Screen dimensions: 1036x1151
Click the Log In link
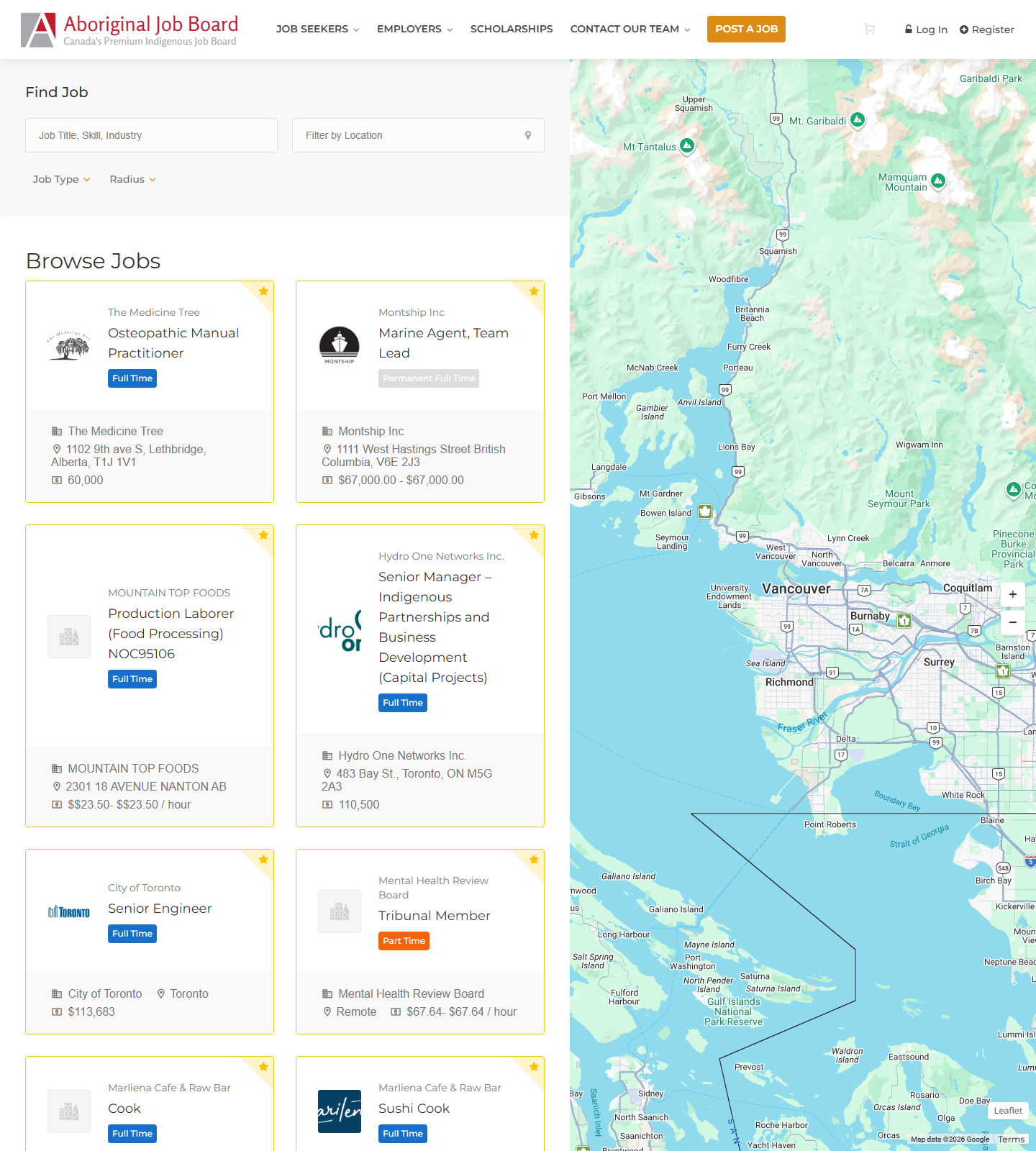pos(926,29)
